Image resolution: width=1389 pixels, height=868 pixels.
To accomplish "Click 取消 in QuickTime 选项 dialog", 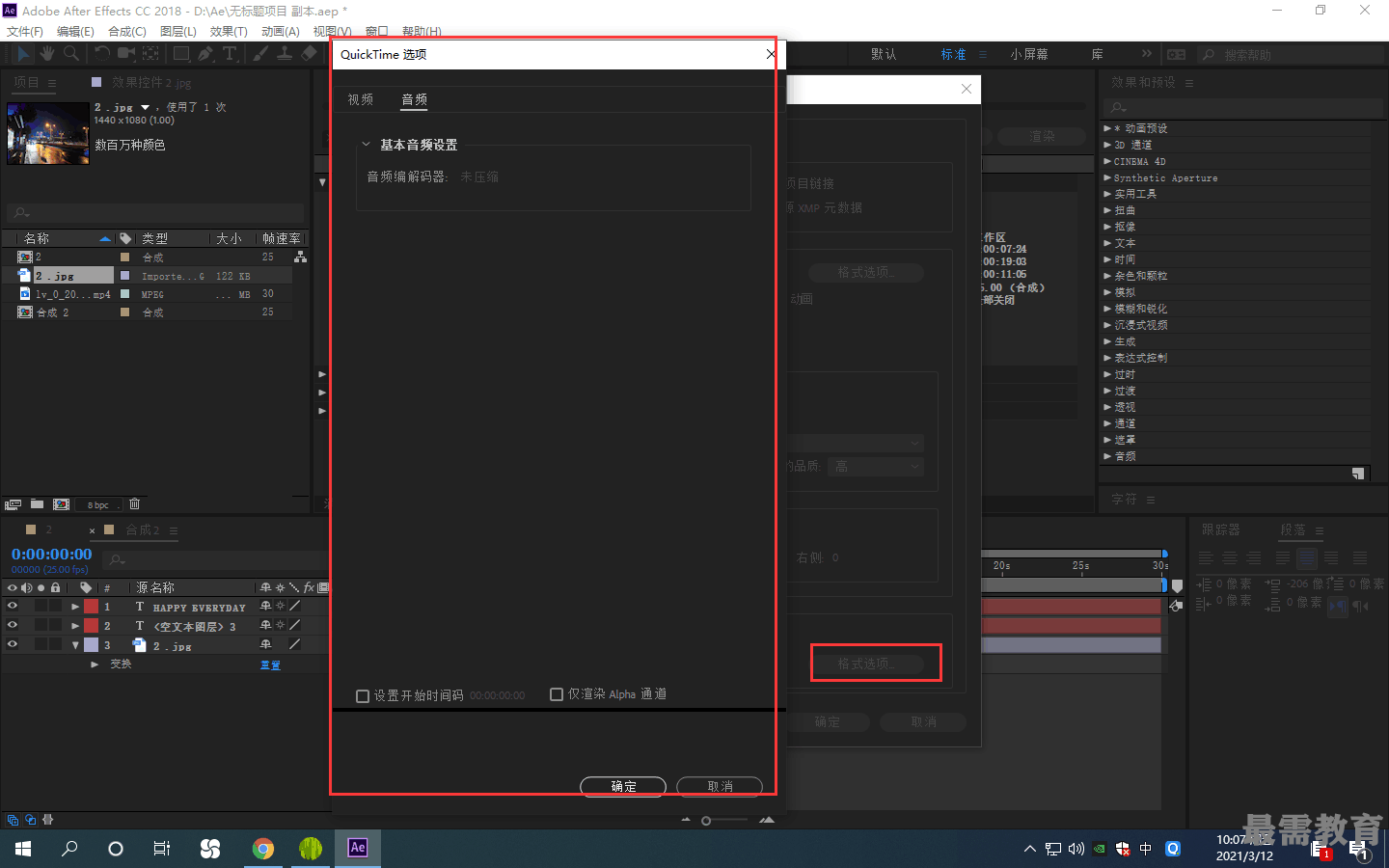I will (x=720, y=786).
